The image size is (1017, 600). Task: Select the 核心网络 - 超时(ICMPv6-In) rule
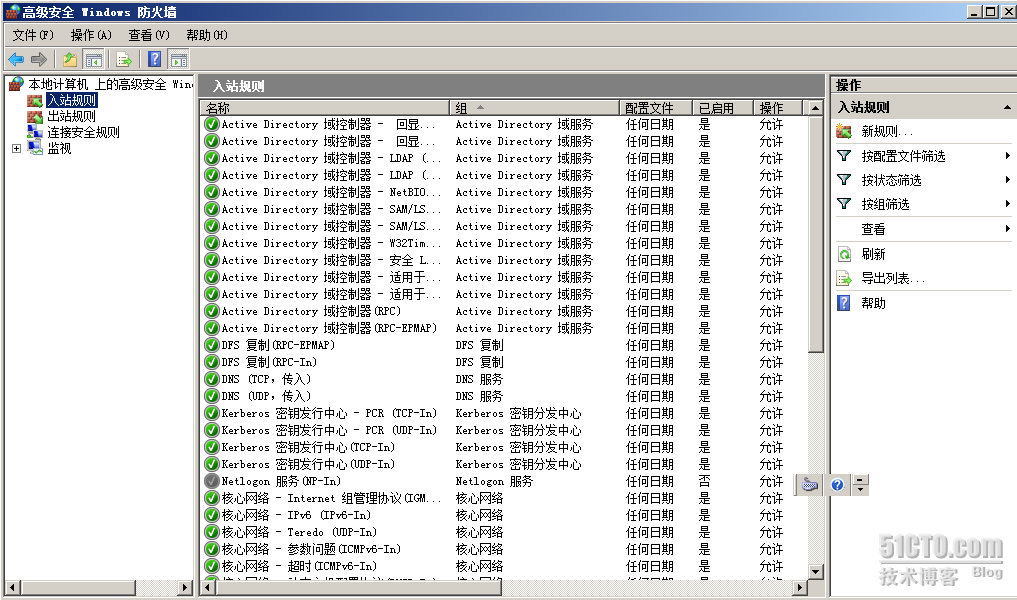pos(299,566)
